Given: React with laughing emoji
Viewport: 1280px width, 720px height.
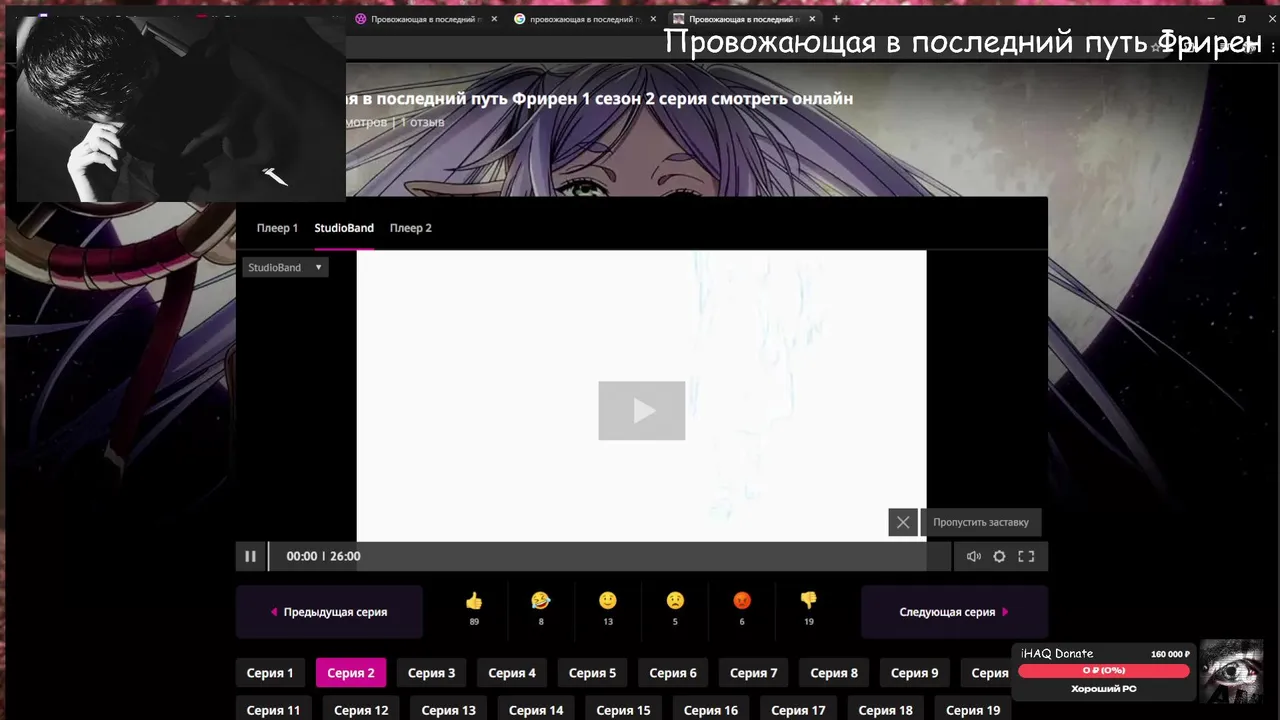Looking at the screenshot, I should click(541, 601).
